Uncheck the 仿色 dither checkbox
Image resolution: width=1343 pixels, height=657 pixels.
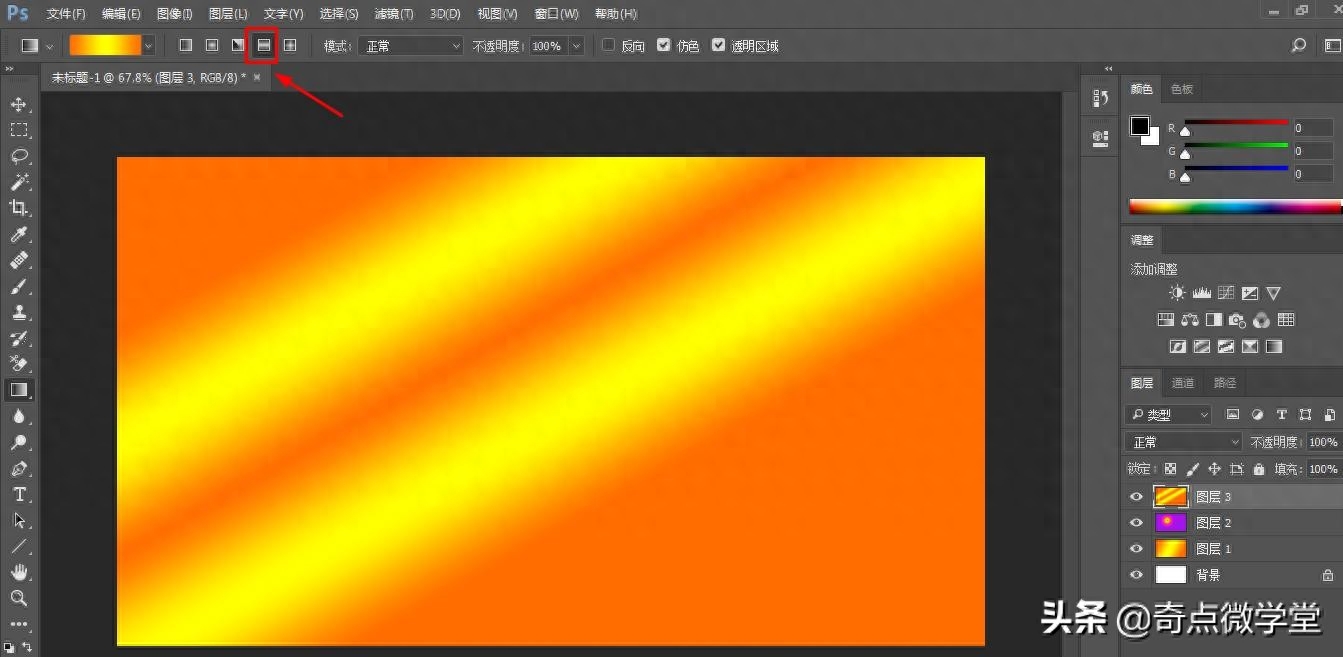coord(664,45)
